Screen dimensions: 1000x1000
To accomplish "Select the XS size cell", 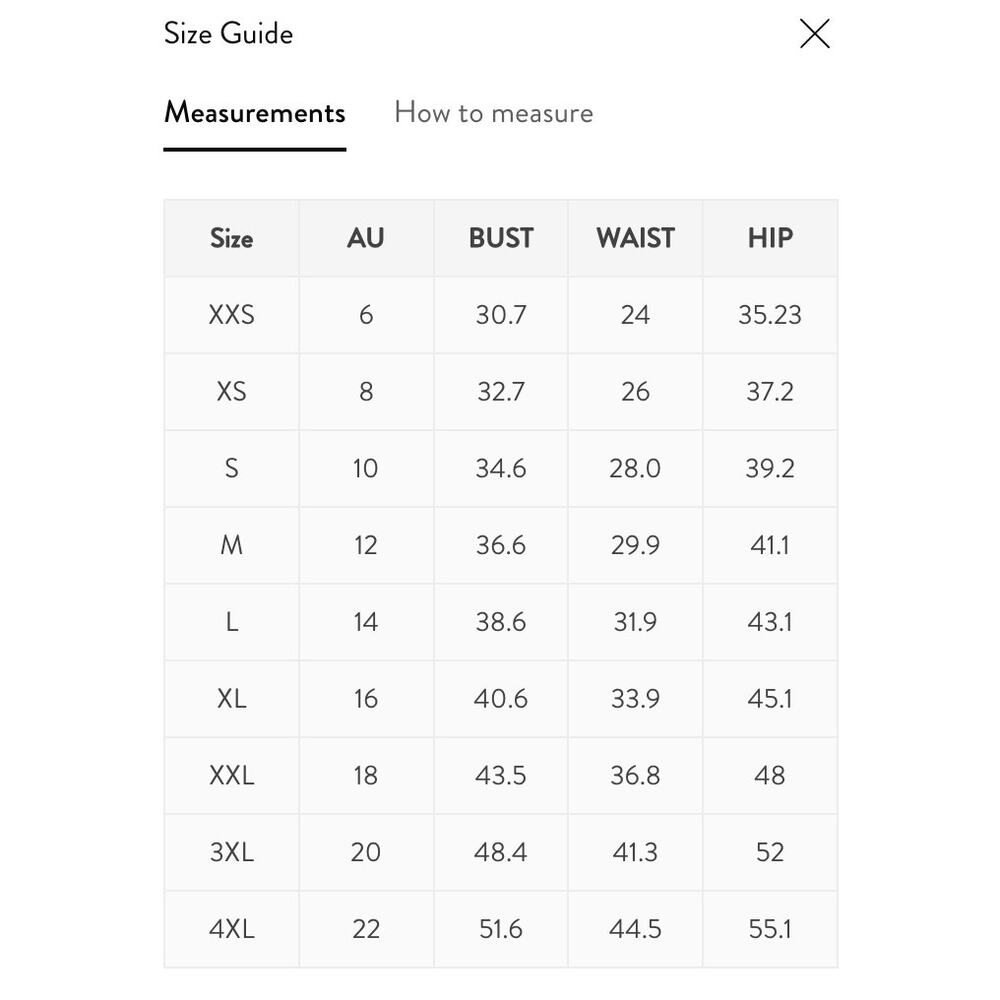I will pyautogui.click(x=232, y=392).
